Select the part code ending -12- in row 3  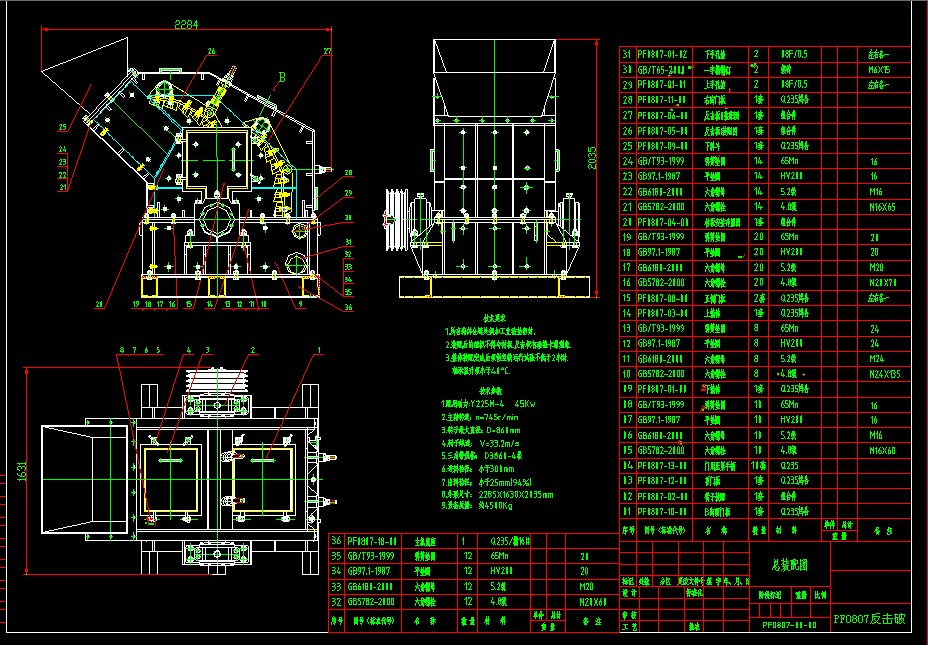tap(662, 480)
